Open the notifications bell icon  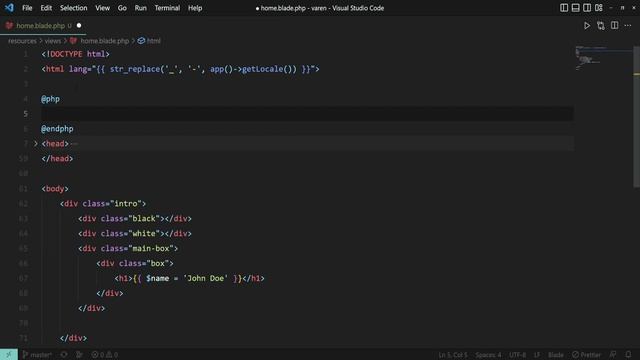pos(628,354)
